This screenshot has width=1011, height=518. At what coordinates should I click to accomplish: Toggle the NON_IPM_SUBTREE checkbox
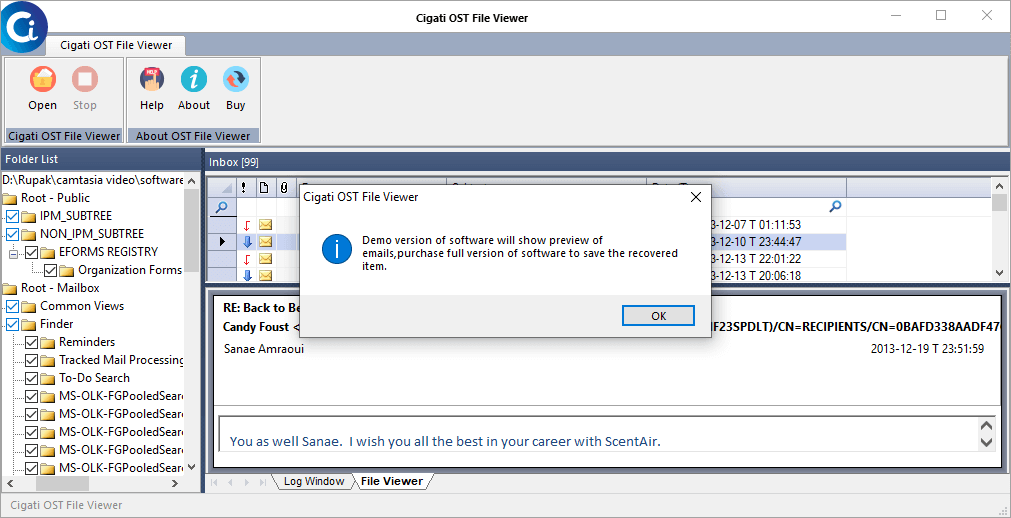pos(12,234)
